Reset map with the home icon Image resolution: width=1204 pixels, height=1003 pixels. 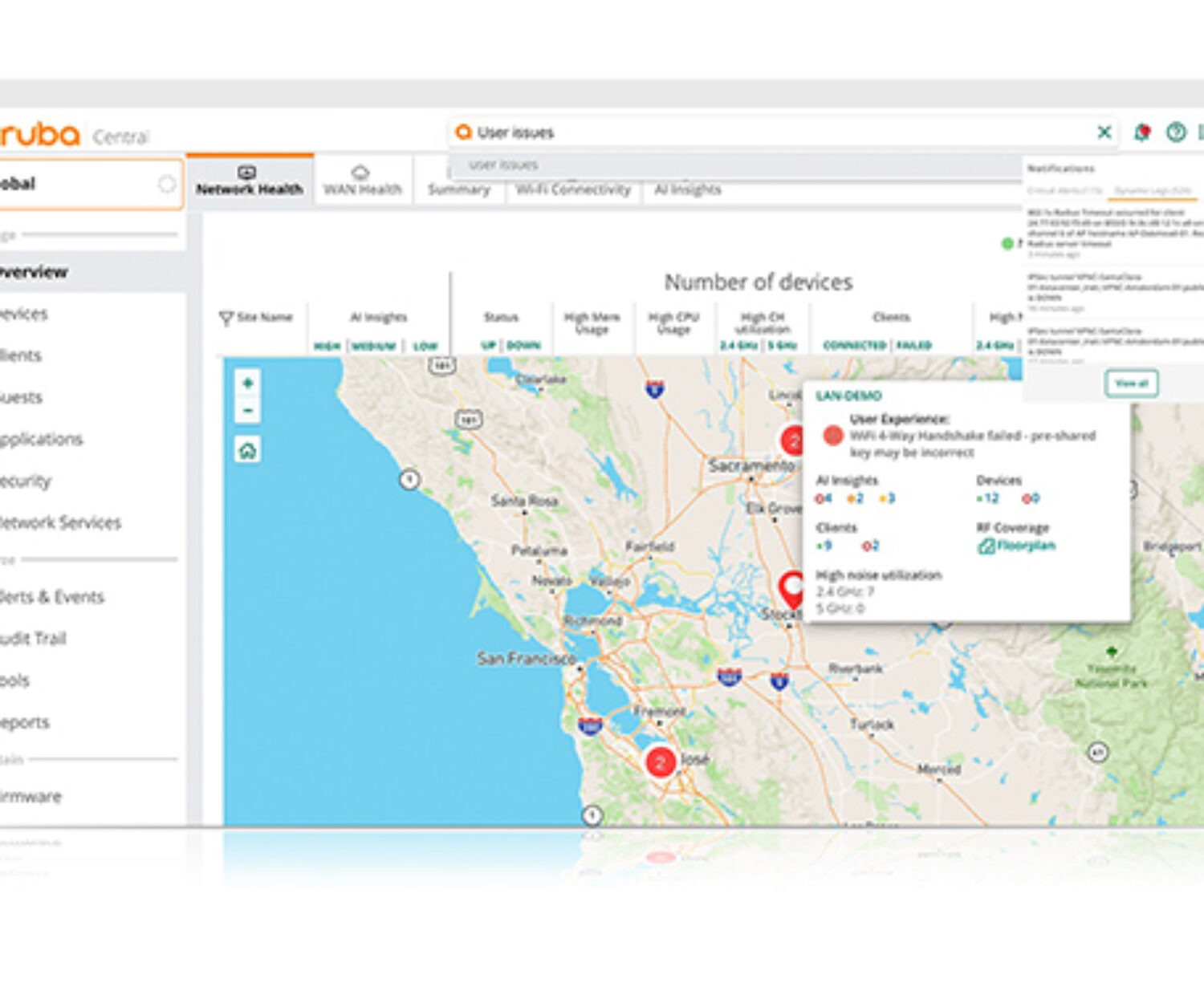(x=247, y=450)
